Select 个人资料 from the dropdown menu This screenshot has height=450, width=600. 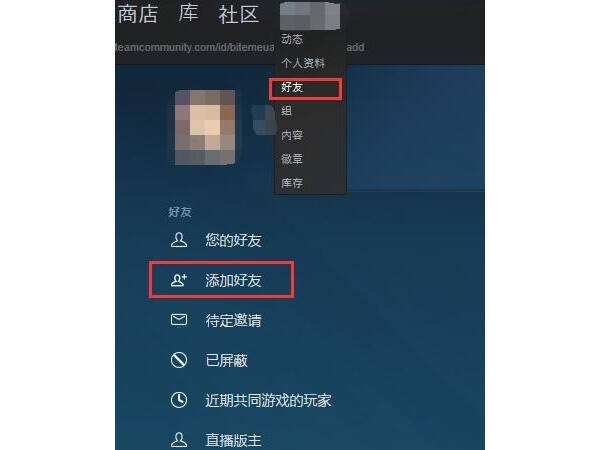[303, 63]
